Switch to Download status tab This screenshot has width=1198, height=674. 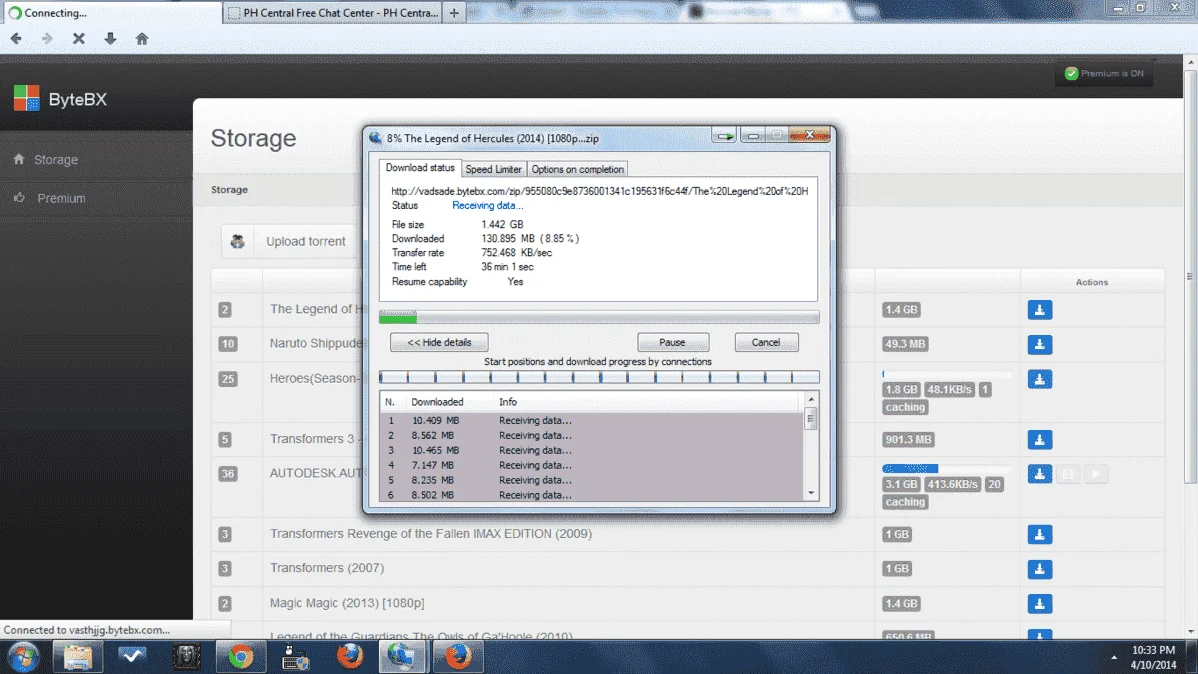pyautogui.click(x=419, y=168)
